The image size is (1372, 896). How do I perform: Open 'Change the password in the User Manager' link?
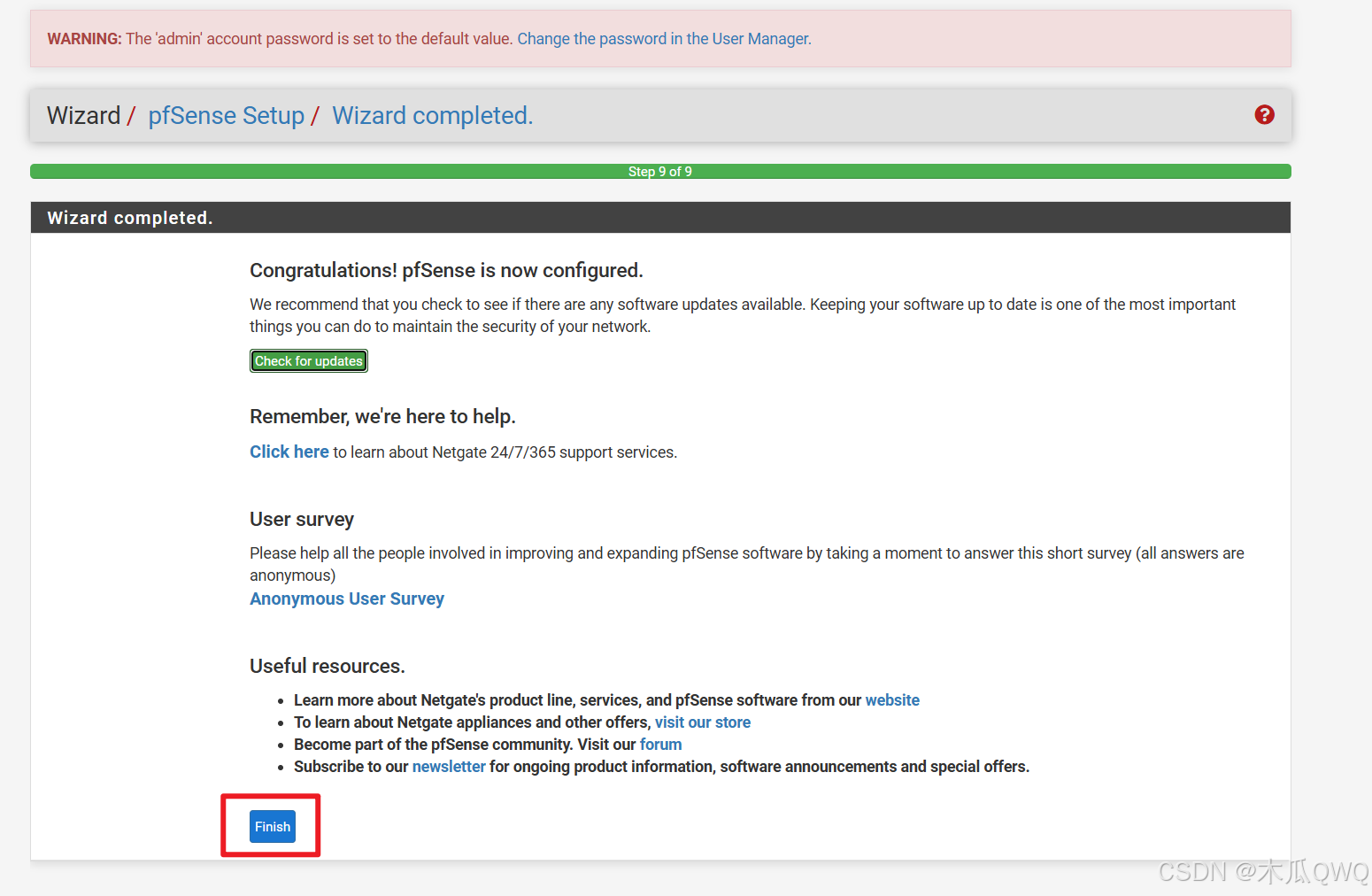[664, 39]
